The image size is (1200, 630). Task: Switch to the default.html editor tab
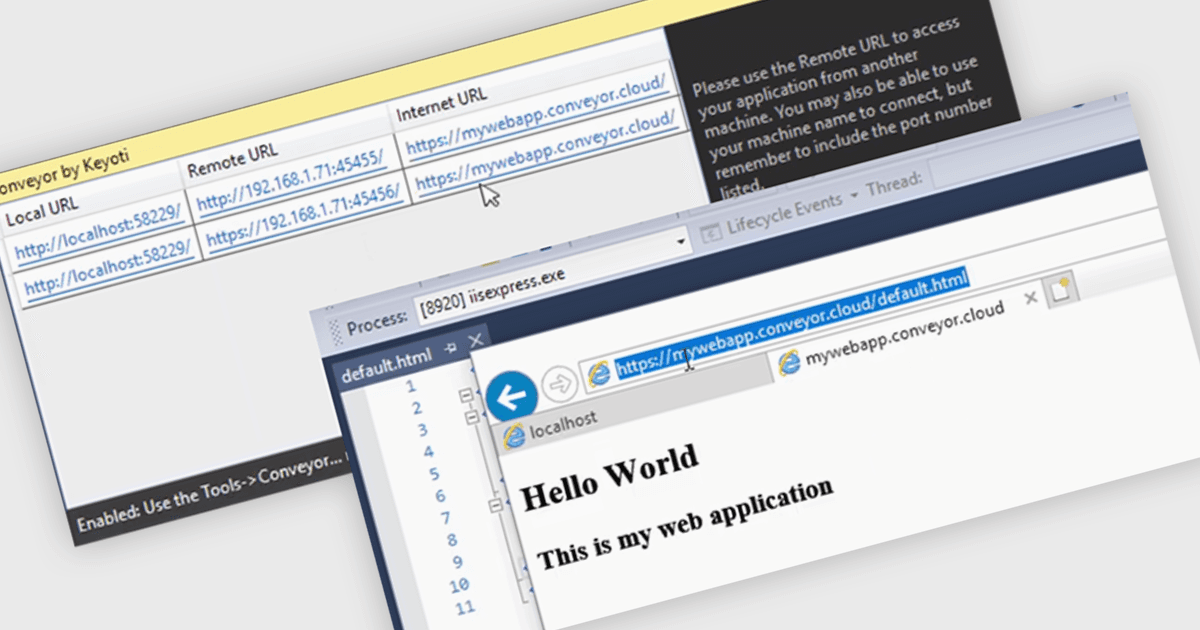click(387, 366)
